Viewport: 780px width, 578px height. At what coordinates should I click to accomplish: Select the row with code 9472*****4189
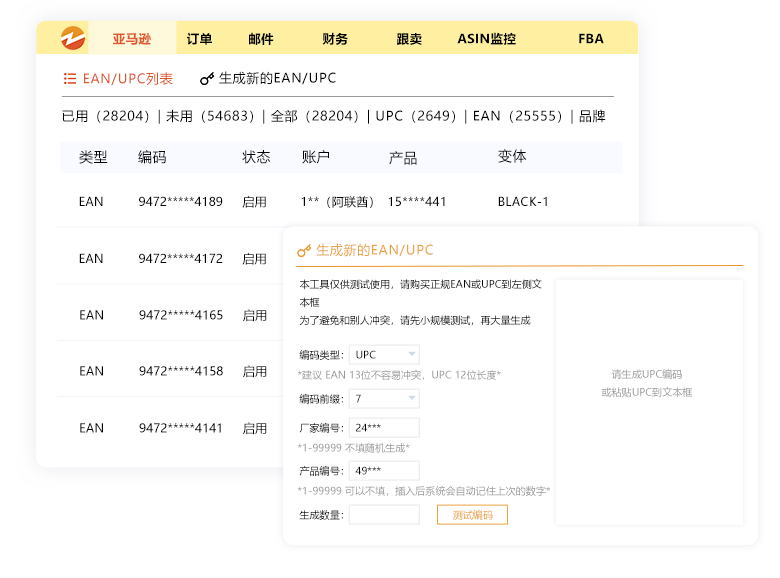point(180,202)
